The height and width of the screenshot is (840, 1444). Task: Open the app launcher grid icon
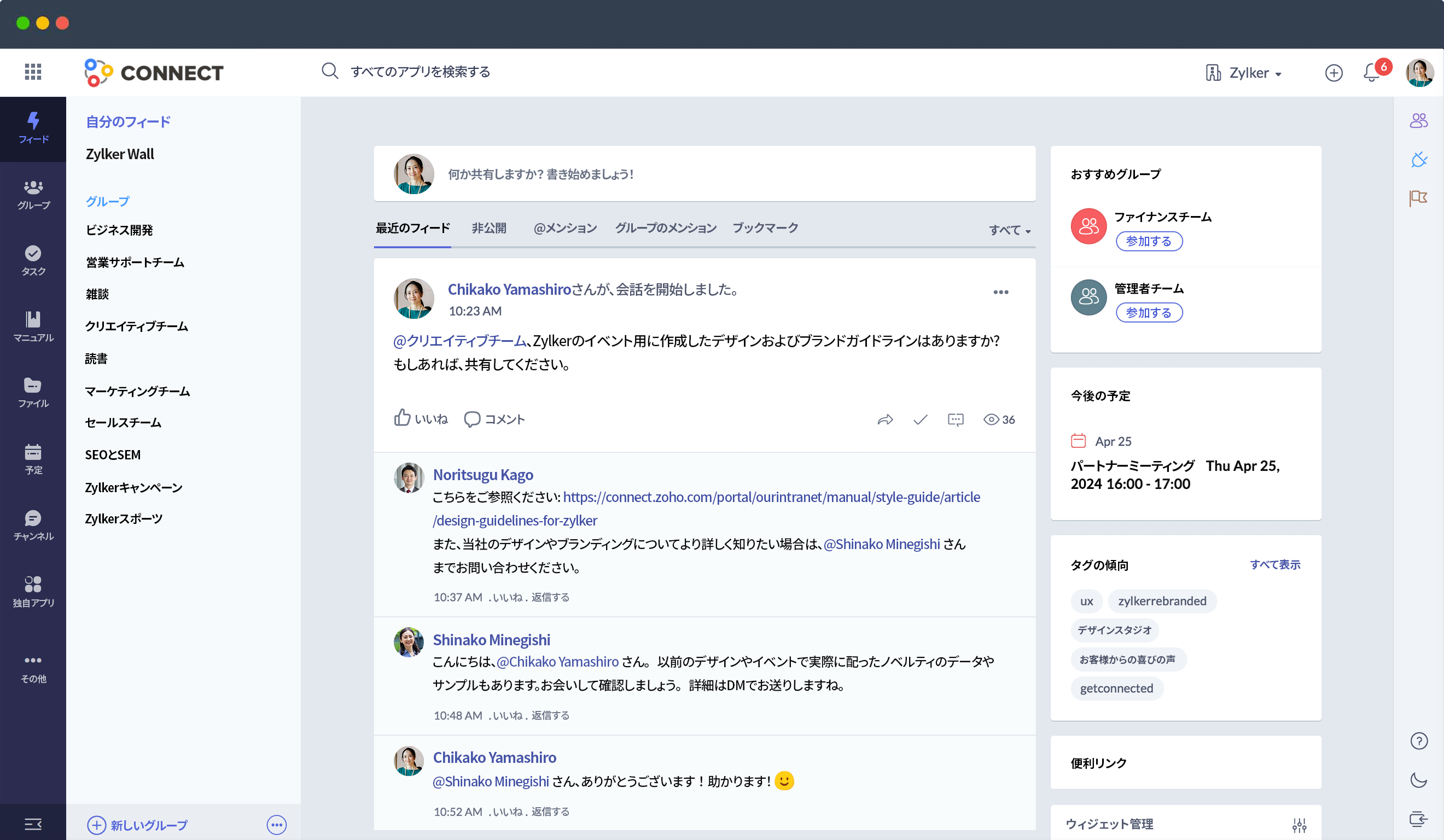[x=33, y=72]
